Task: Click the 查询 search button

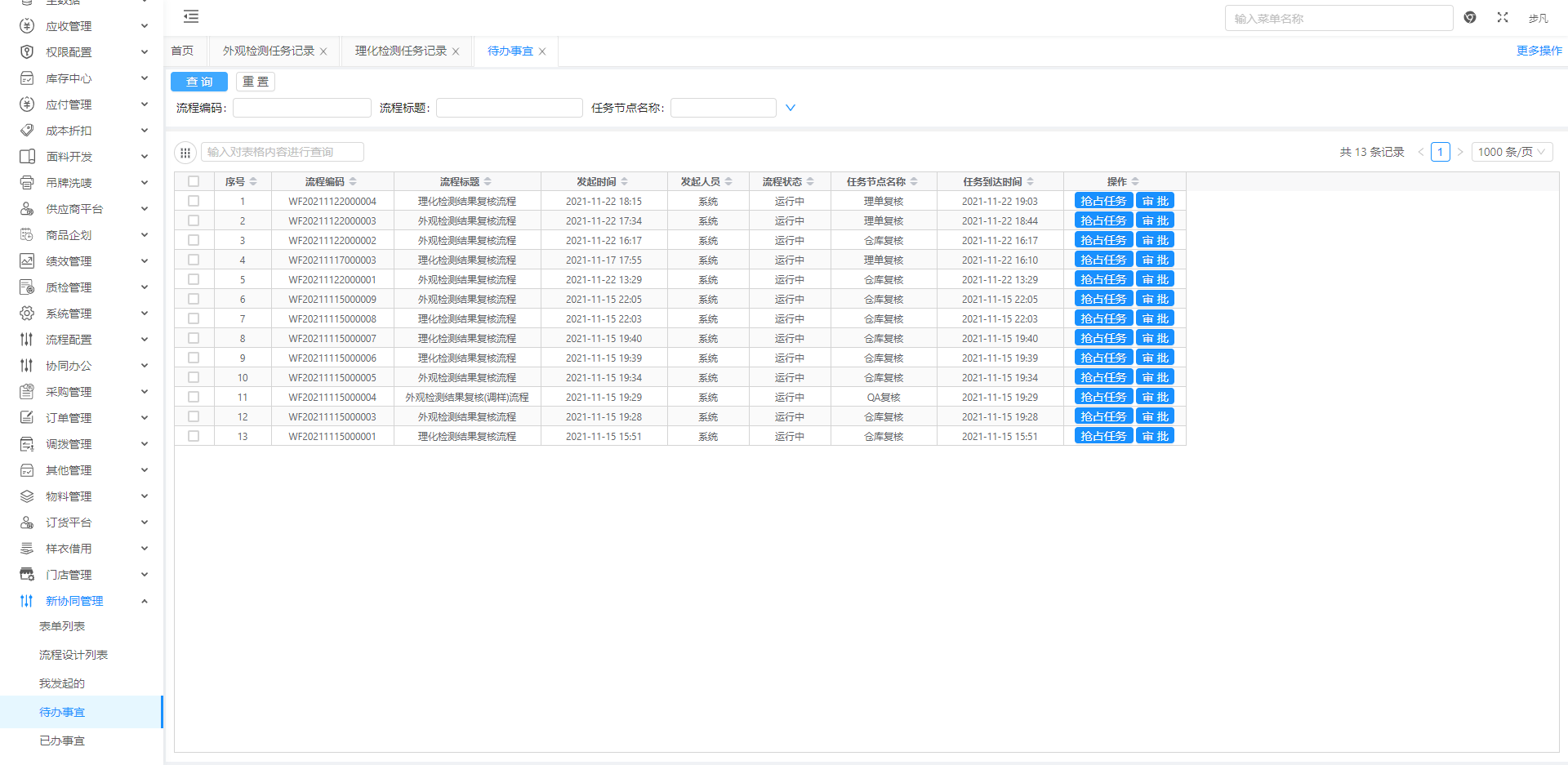Action: [x=198, y=82]
